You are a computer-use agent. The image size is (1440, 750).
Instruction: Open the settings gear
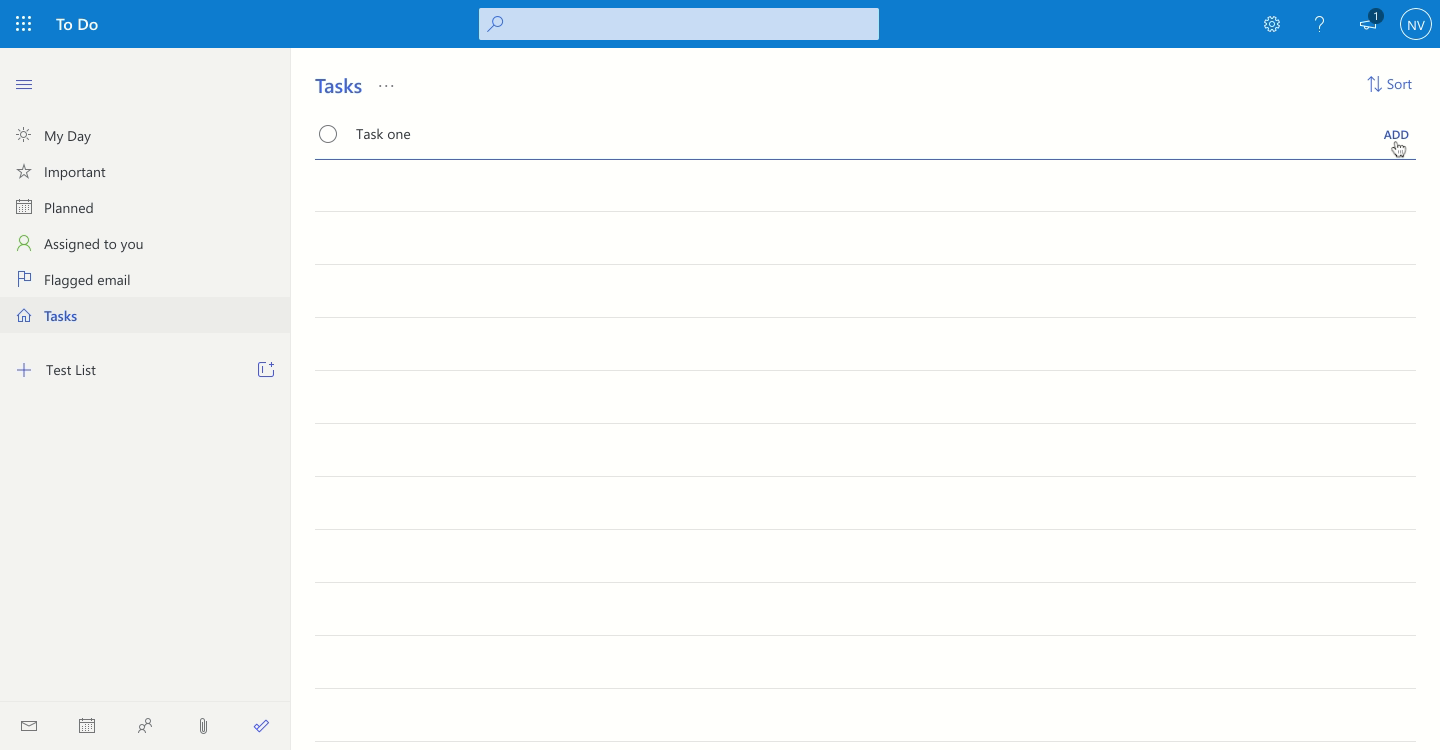pos(1272,24)
